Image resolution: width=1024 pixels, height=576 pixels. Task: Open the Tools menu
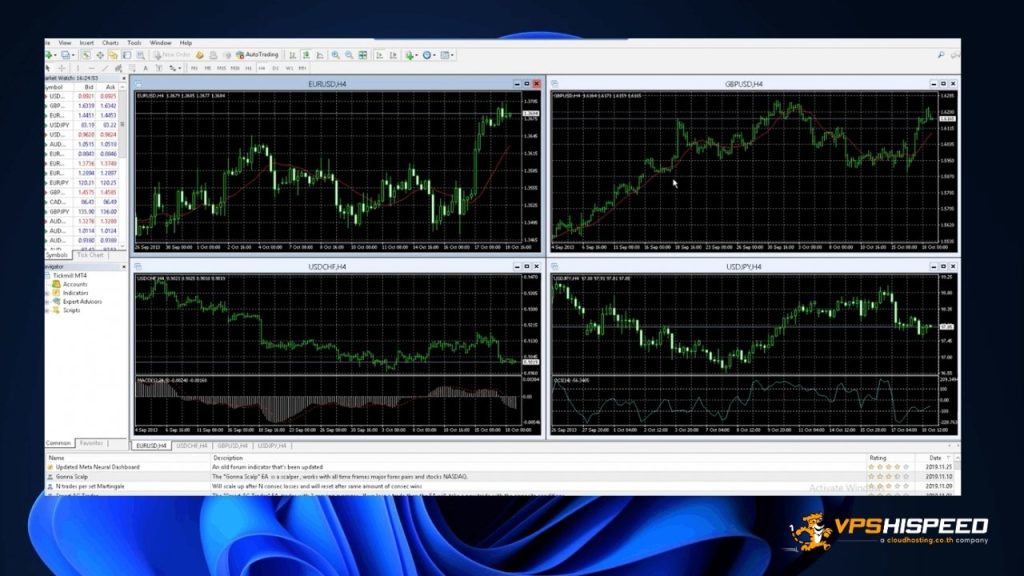pyautogui.click(x=134, y=42)
